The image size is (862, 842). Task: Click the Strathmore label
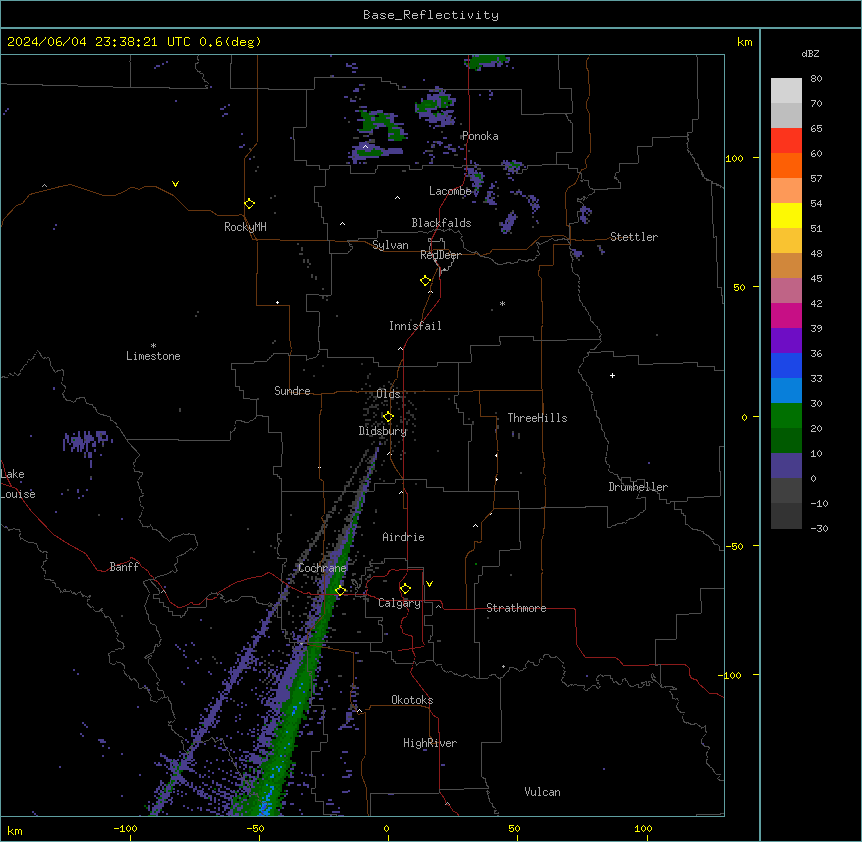point(516,608)
